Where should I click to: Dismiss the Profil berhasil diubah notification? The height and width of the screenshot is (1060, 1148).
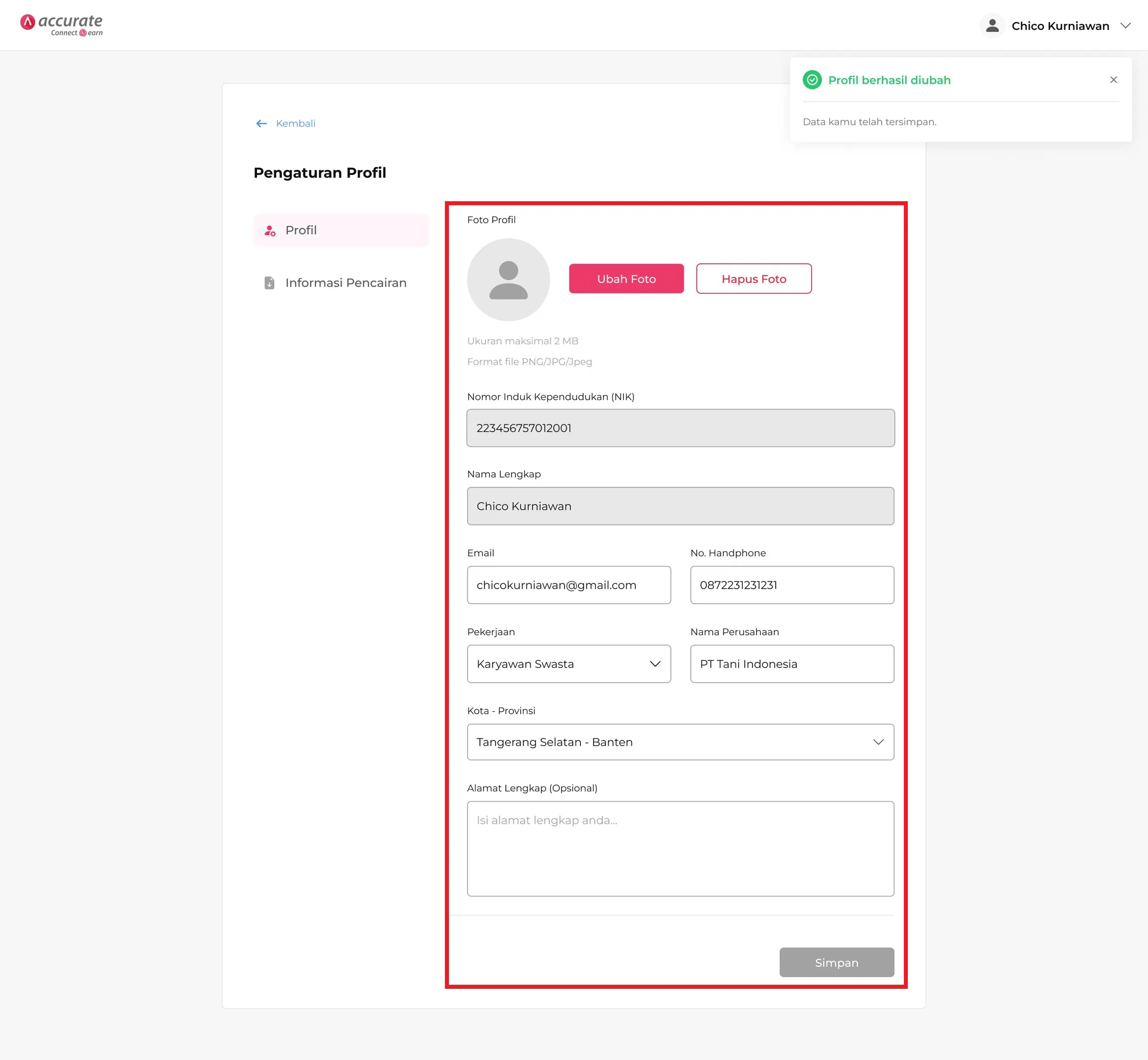pos(1113,80)
